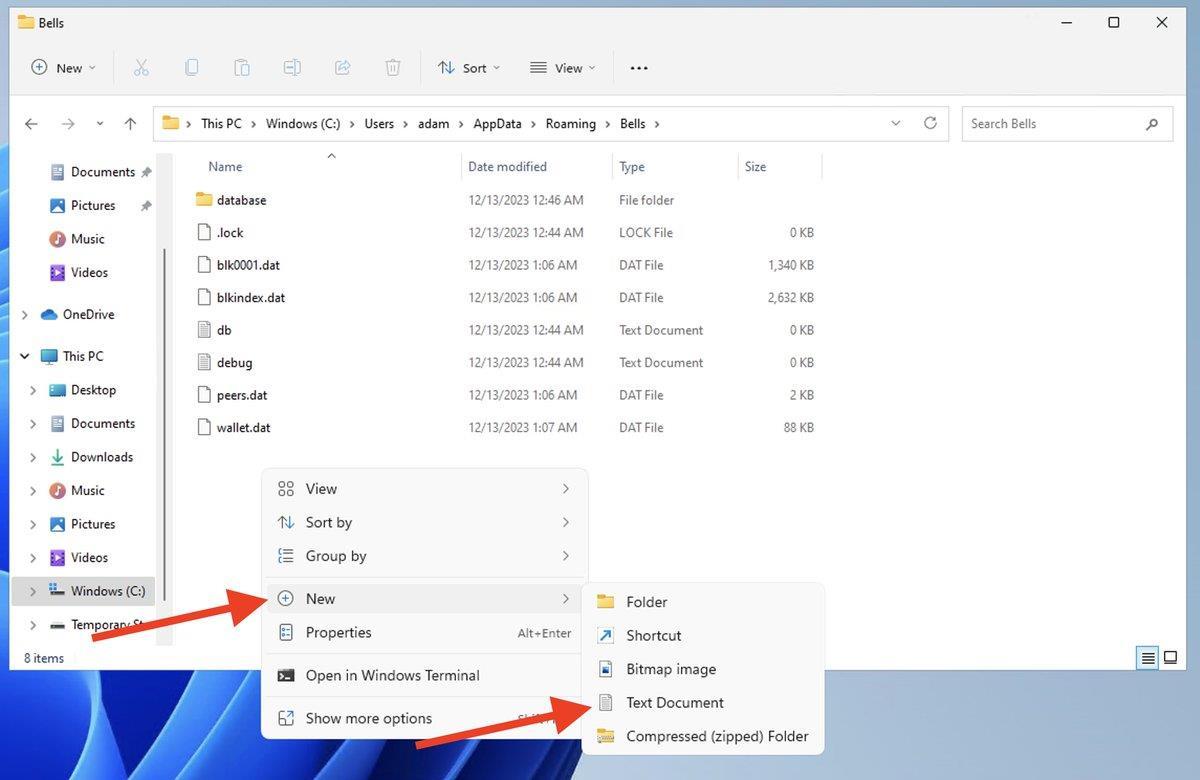Image resolution: width=1200 pixels, height=780 pixels.
Task: Collapse the This PC tree node
Action: [25, 357]
